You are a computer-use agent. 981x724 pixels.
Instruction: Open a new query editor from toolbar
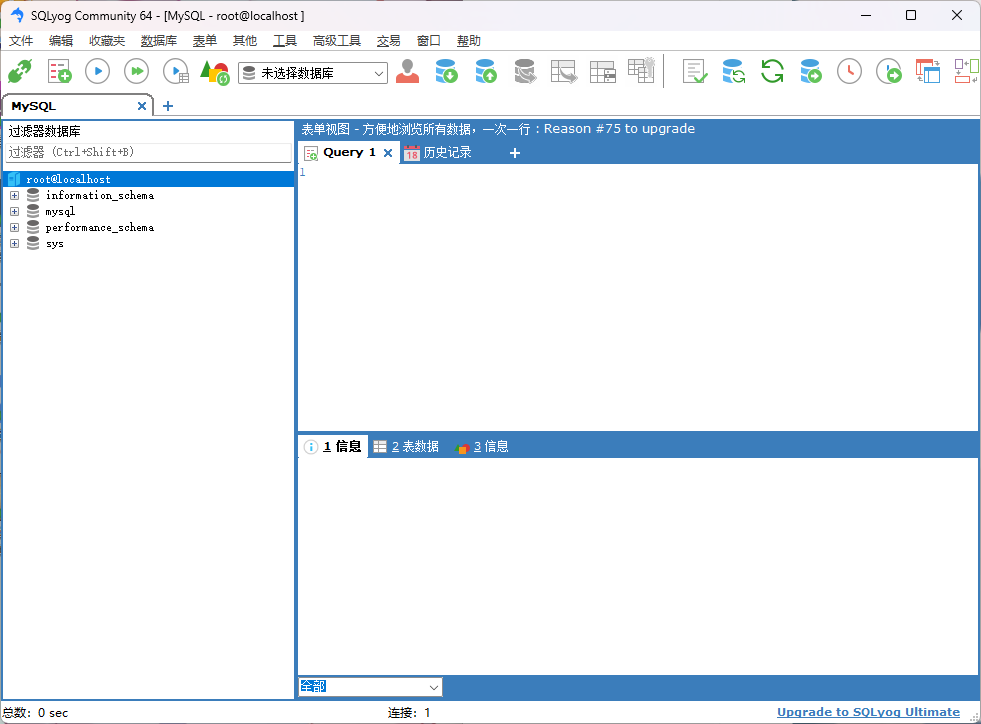pos(60,72)
